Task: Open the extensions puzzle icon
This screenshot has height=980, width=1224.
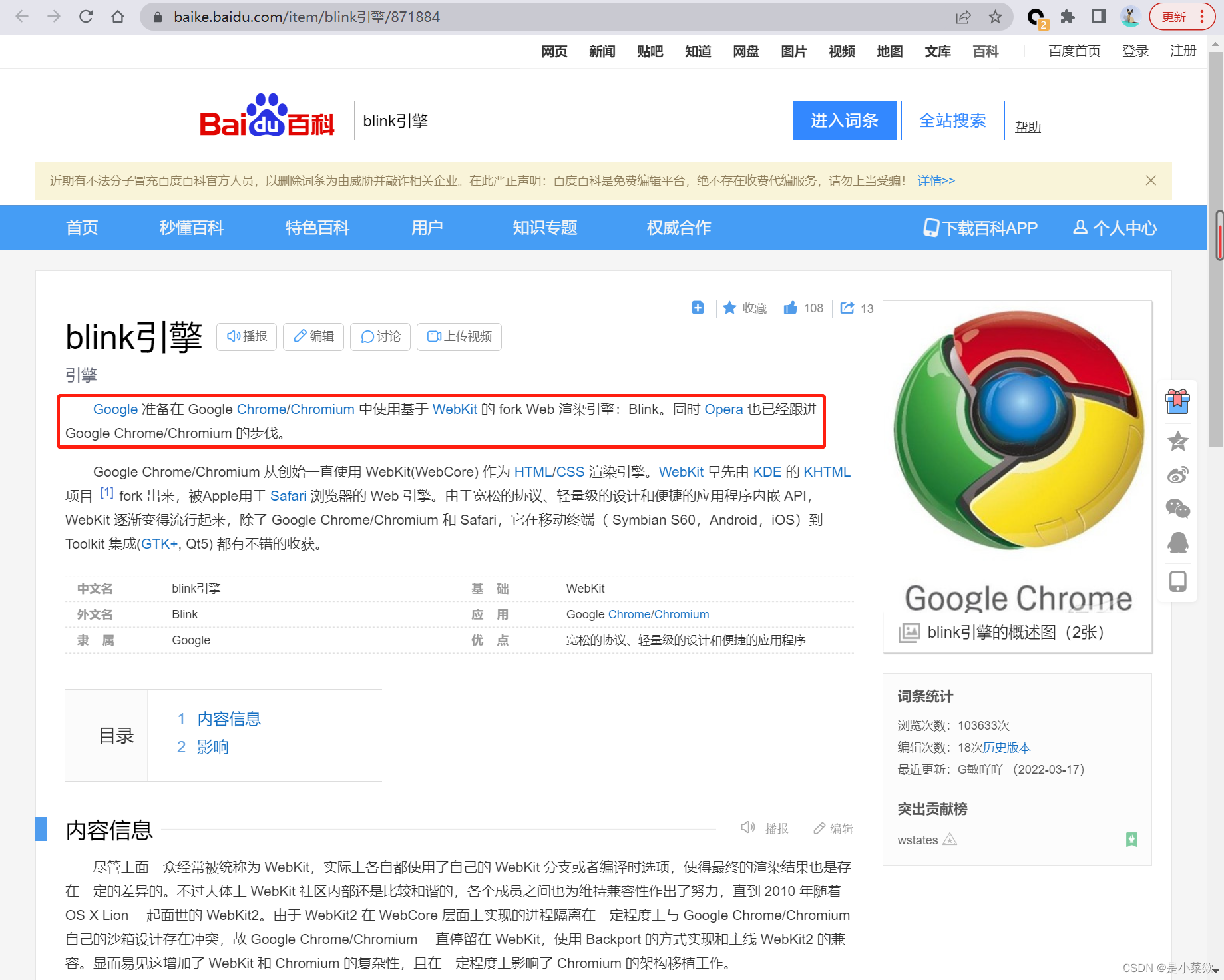Action: click(x=1068, y=17)
